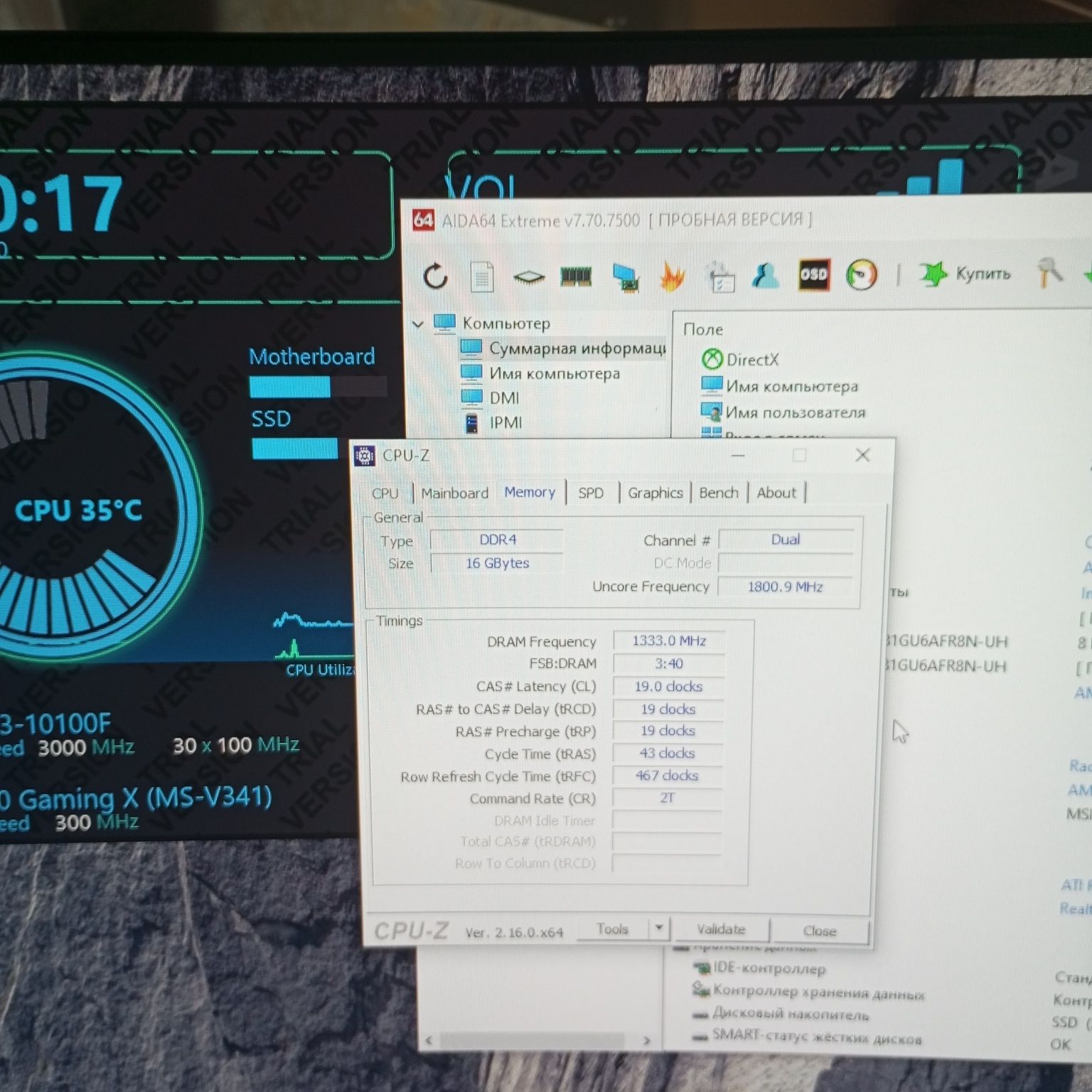
Task: Switch to the Bench tab in CPU-Z
Action: [x=719, y=493]
